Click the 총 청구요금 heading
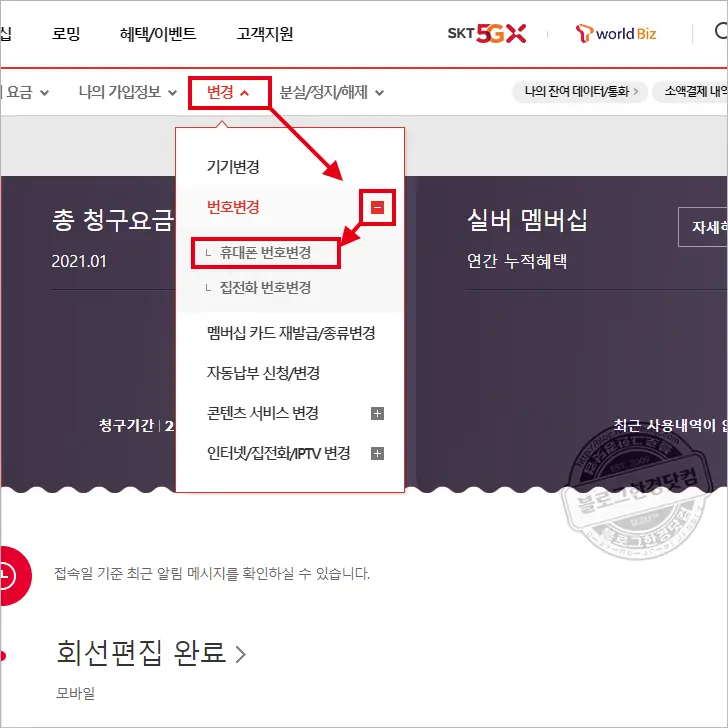Image resolution: width=728 pixels, height=728 pixels. pos(113,220)
